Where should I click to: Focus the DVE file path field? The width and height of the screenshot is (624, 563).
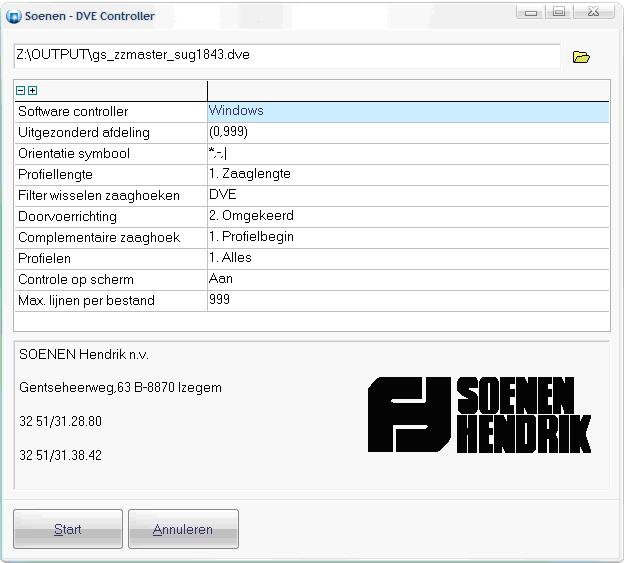(x=287, y=56)
